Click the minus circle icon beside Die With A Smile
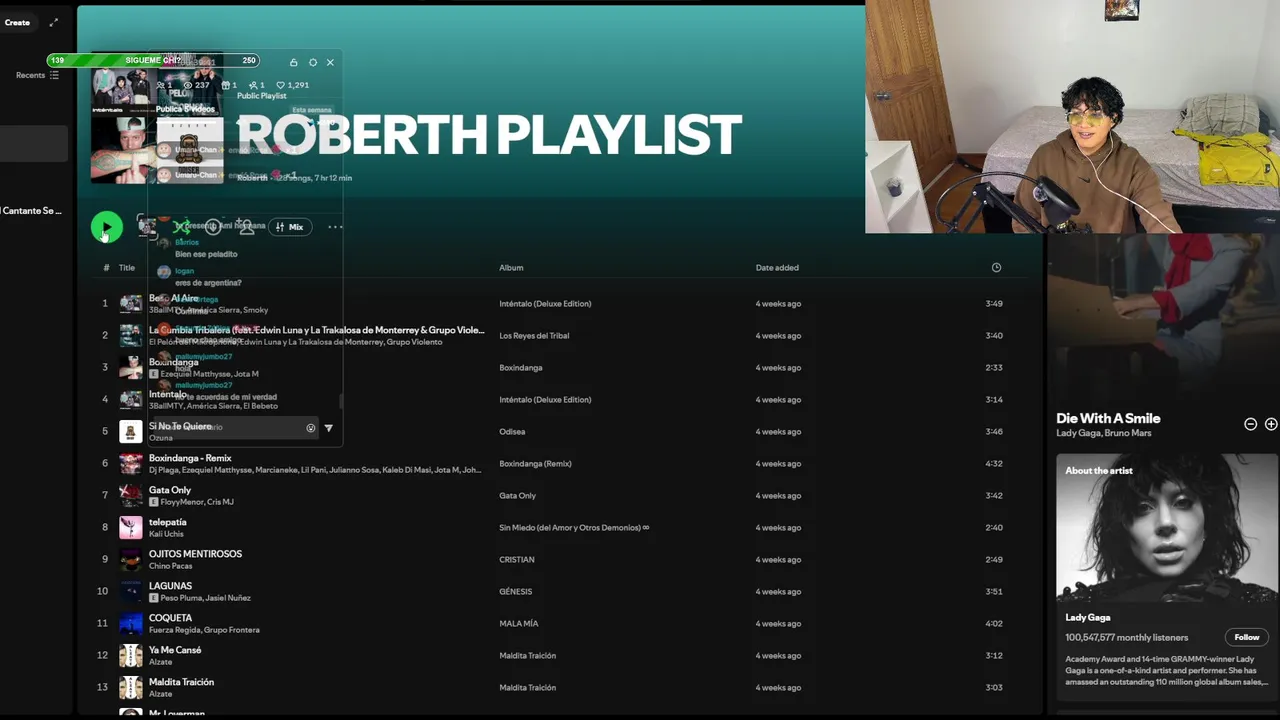The image size is (1280, 720). pyautogui.click(x=1250, y=424)
